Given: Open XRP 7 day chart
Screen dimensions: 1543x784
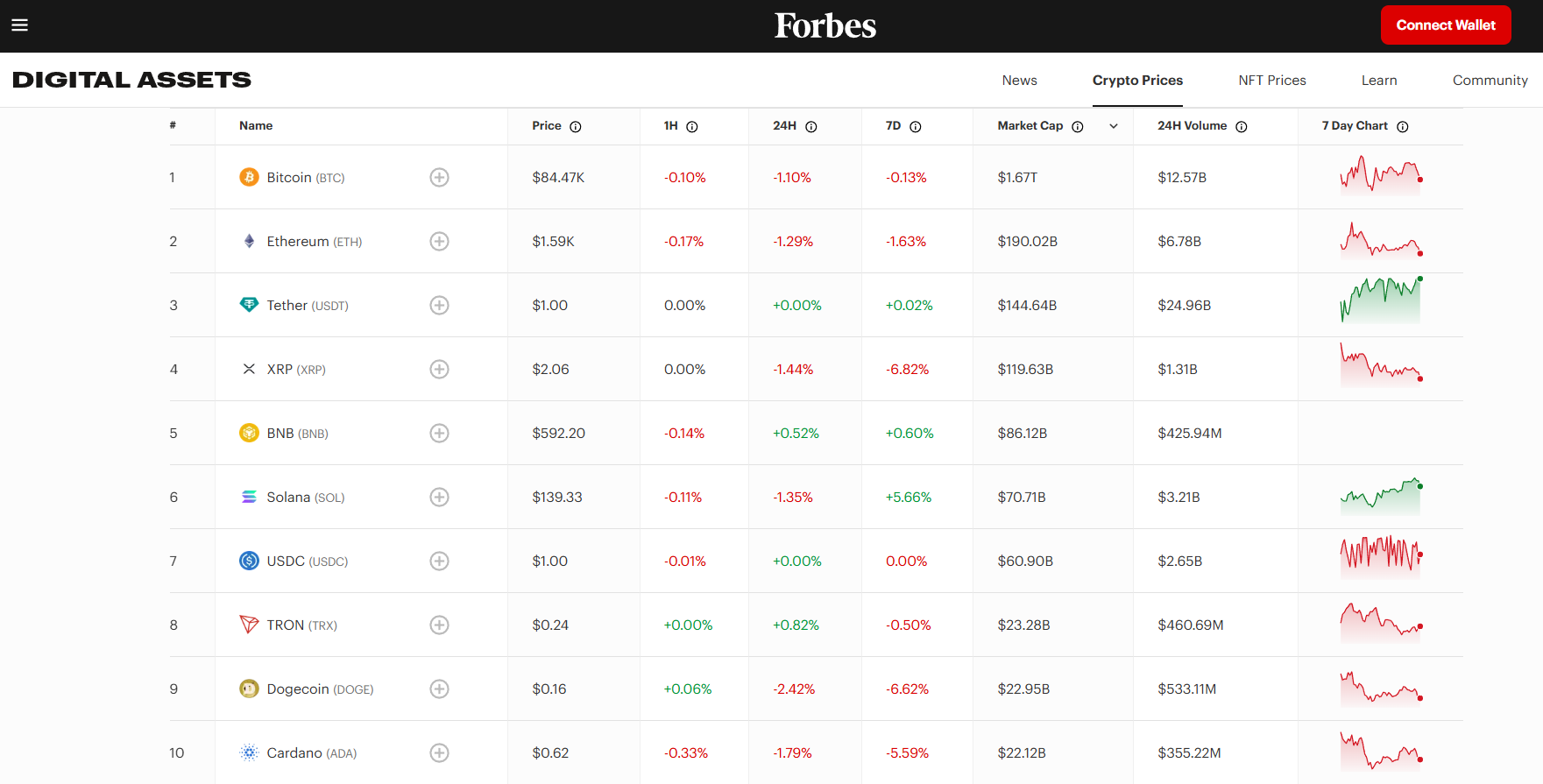Looking at the screenshot, I should click(1381, 364).
